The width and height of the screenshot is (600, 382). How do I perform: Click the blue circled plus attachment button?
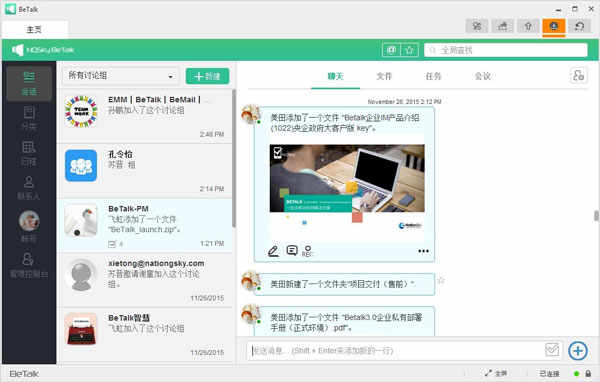click(578, 350)
